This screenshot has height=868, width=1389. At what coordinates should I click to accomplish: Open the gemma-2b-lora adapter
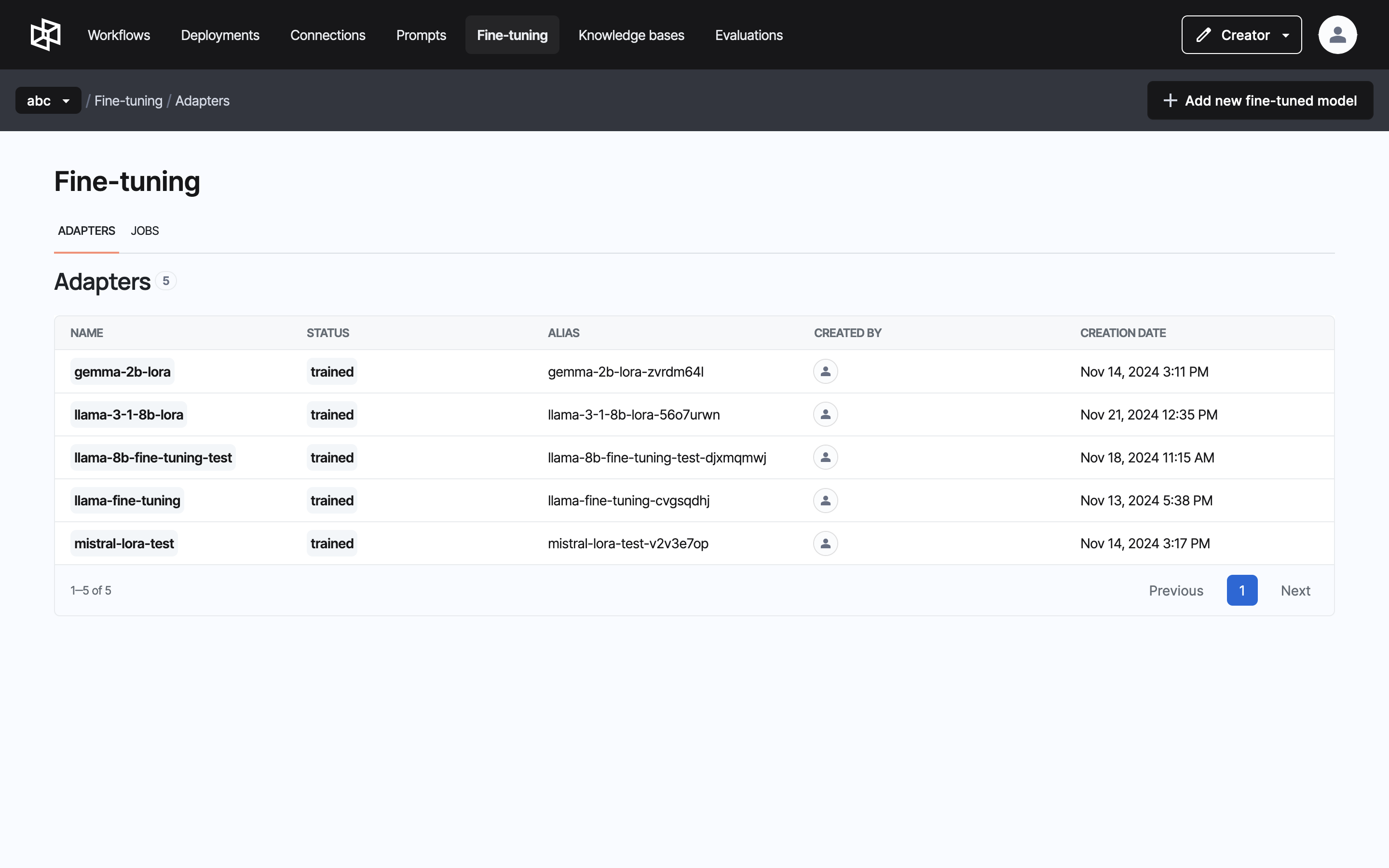[122, 371]
